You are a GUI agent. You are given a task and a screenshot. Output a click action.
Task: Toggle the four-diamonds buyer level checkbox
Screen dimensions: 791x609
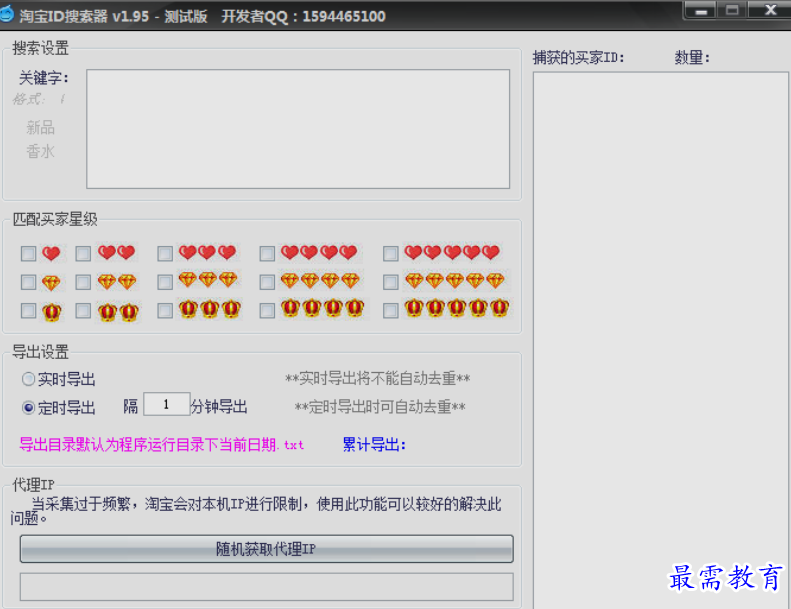click(x=267, y=282)
